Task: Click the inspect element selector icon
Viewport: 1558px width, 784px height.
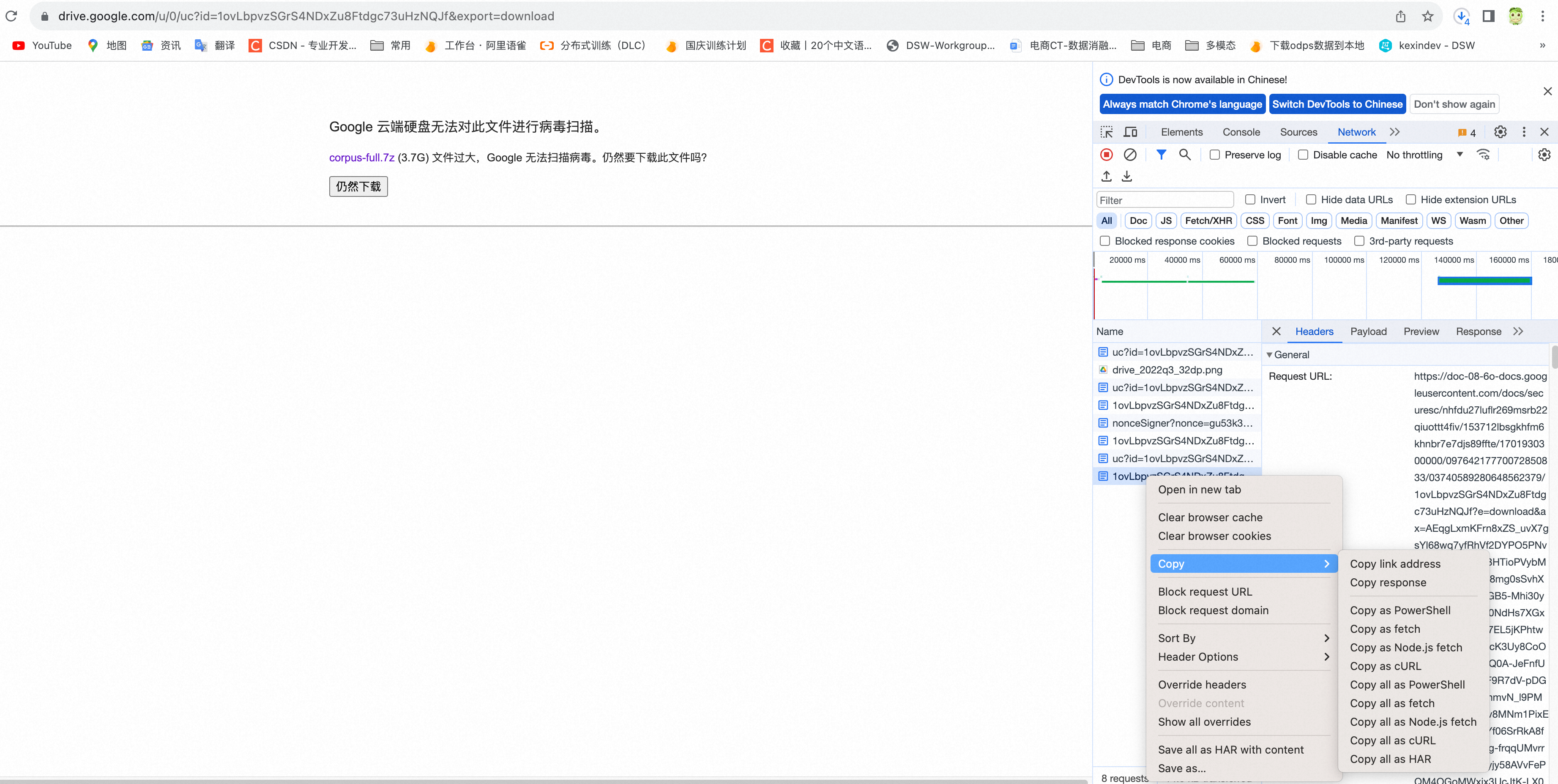Action: click(x=1106, y=132)
